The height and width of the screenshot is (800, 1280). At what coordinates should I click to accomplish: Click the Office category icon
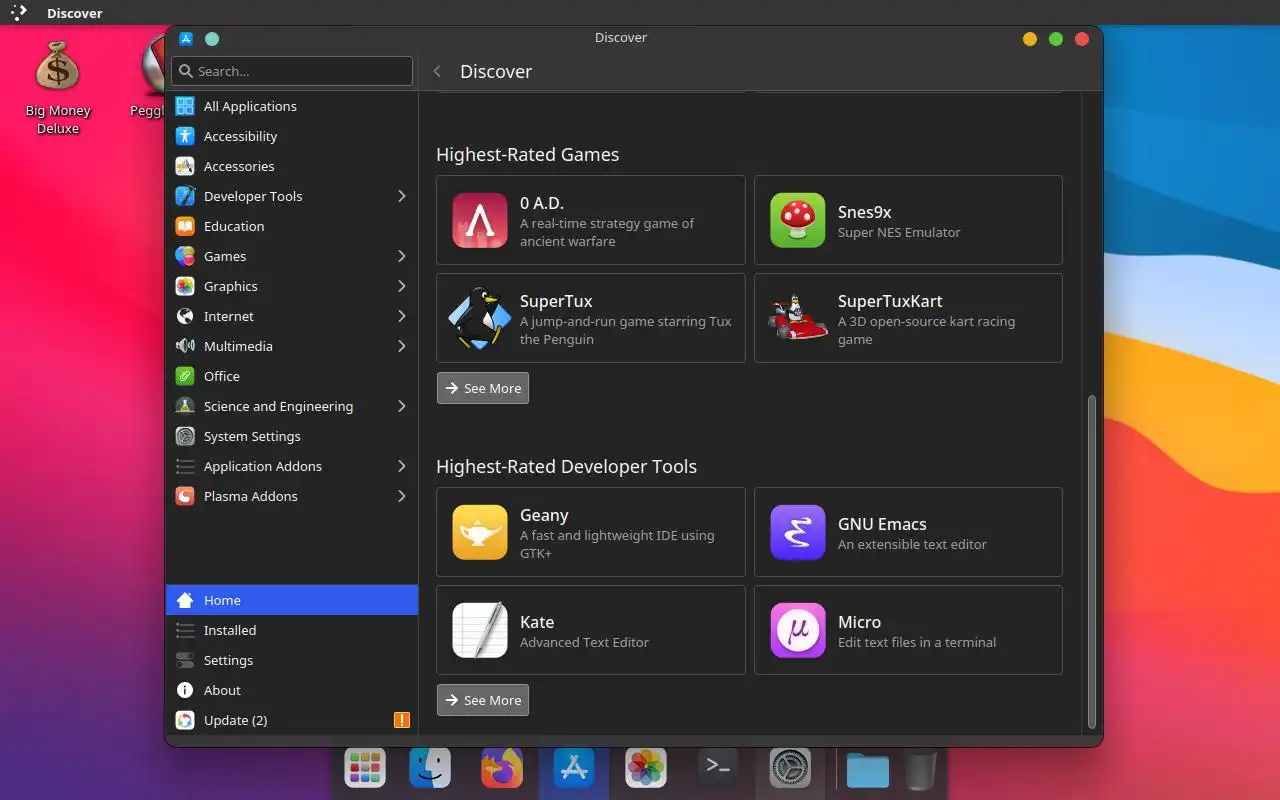point(185,376)
